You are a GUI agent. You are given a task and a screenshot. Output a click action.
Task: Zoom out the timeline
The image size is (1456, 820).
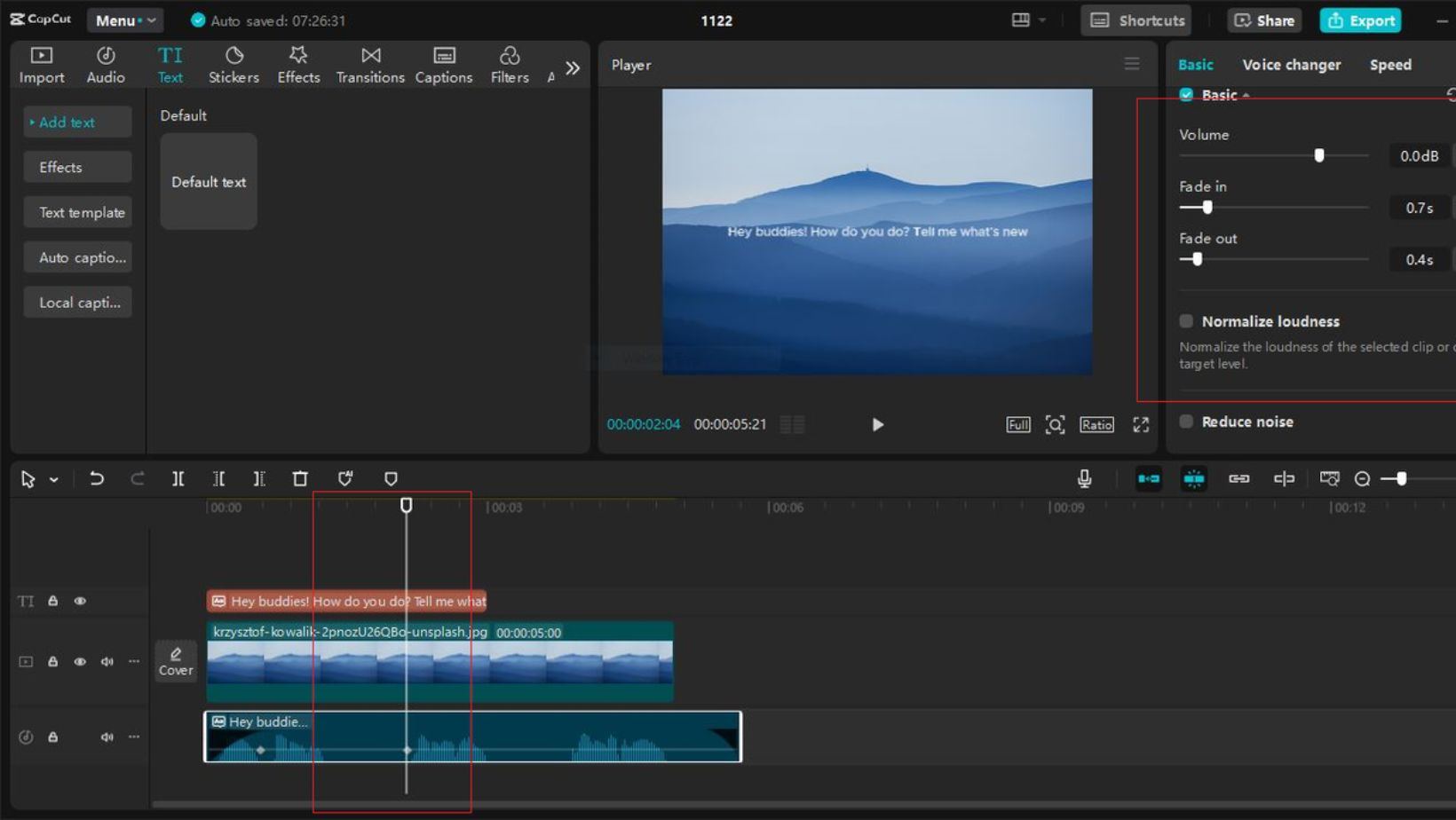1363,479
